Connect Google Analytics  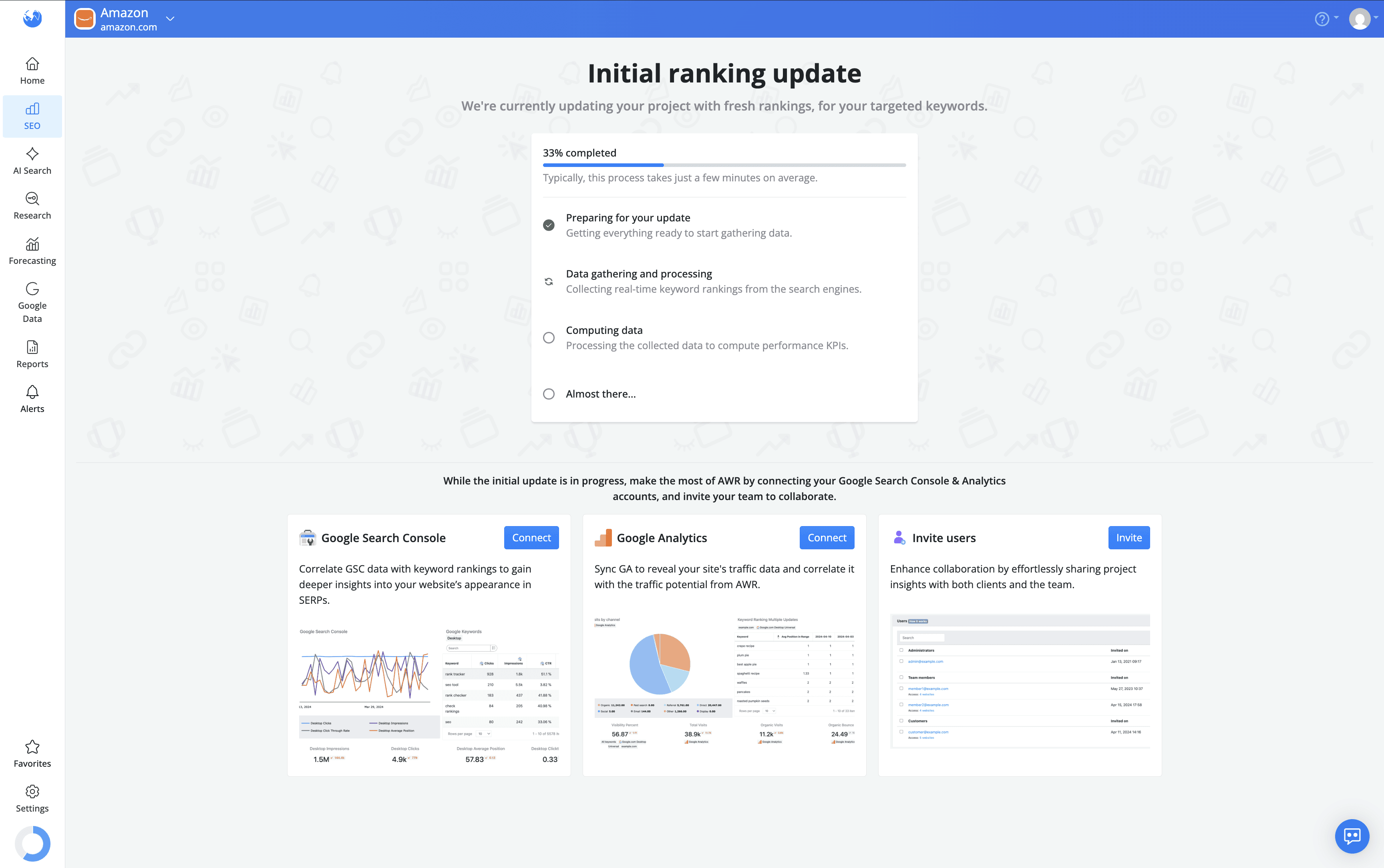point(827,537)
